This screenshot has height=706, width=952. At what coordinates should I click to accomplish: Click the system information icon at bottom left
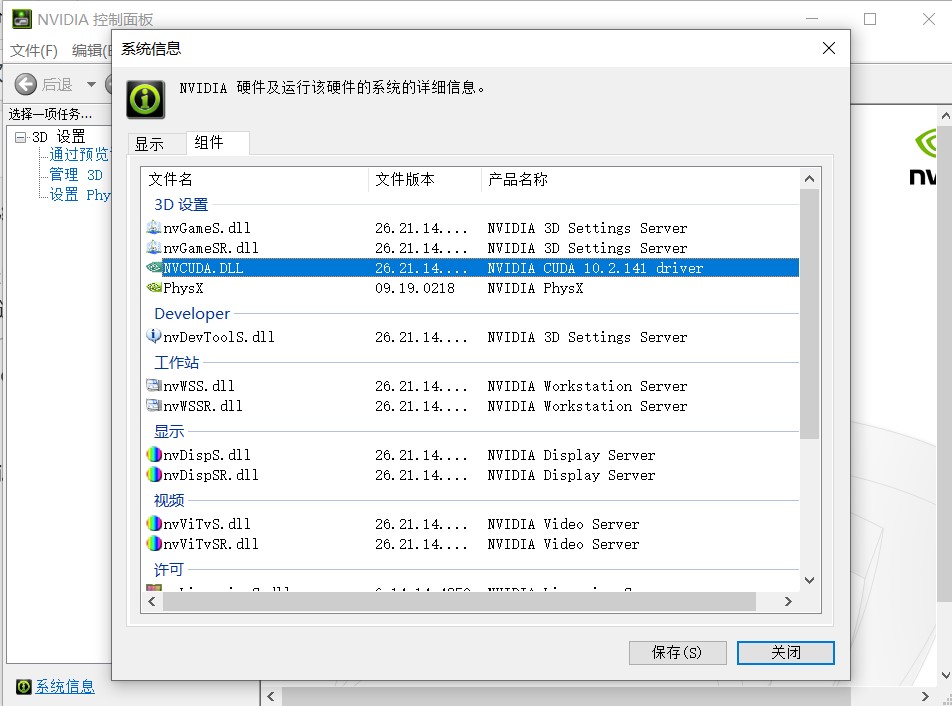pos(23,687)
